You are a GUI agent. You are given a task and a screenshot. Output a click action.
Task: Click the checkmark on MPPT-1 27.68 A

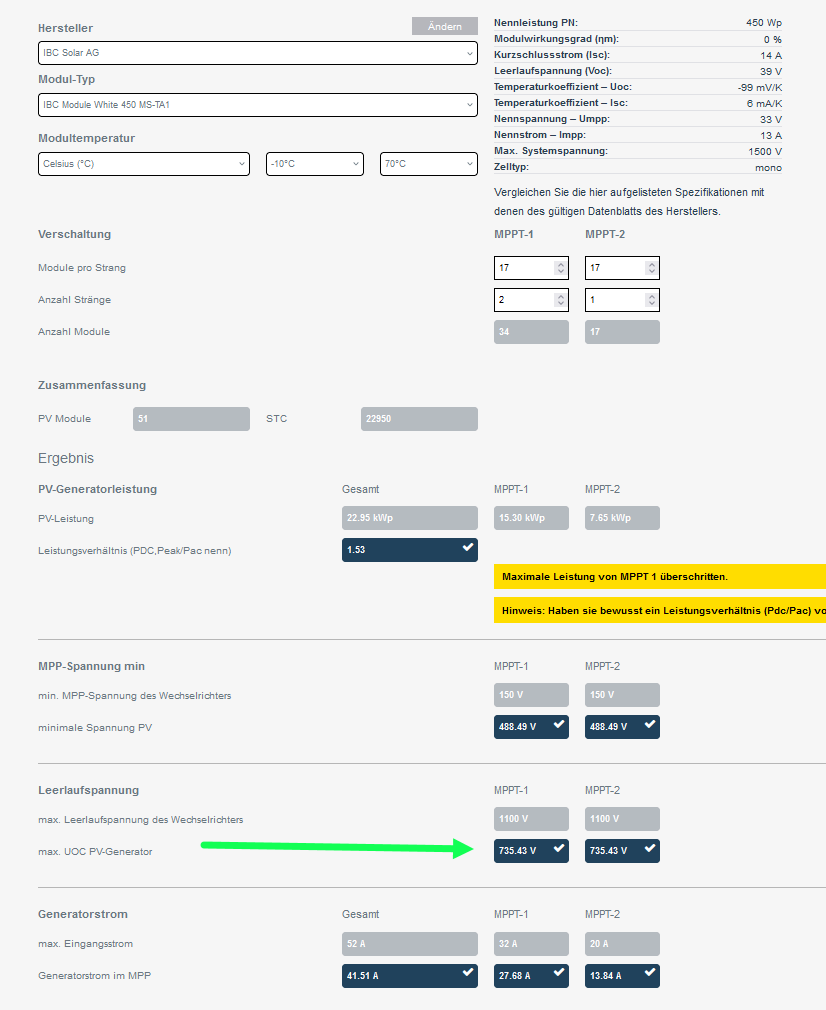coord(559,973)
